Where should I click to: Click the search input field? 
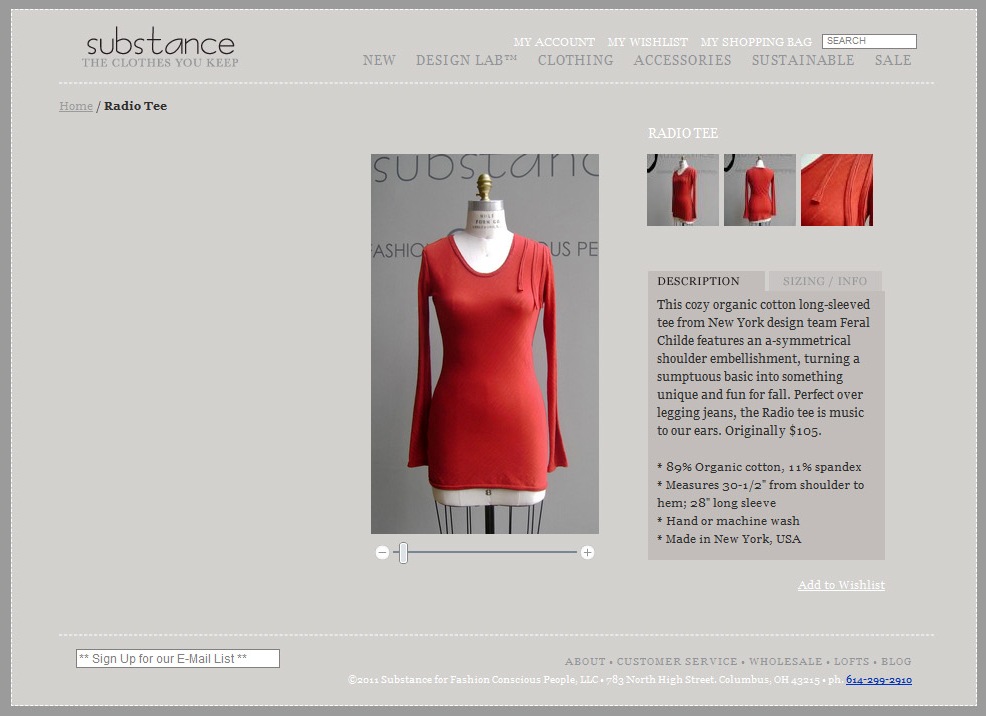(x=868, y=41)
